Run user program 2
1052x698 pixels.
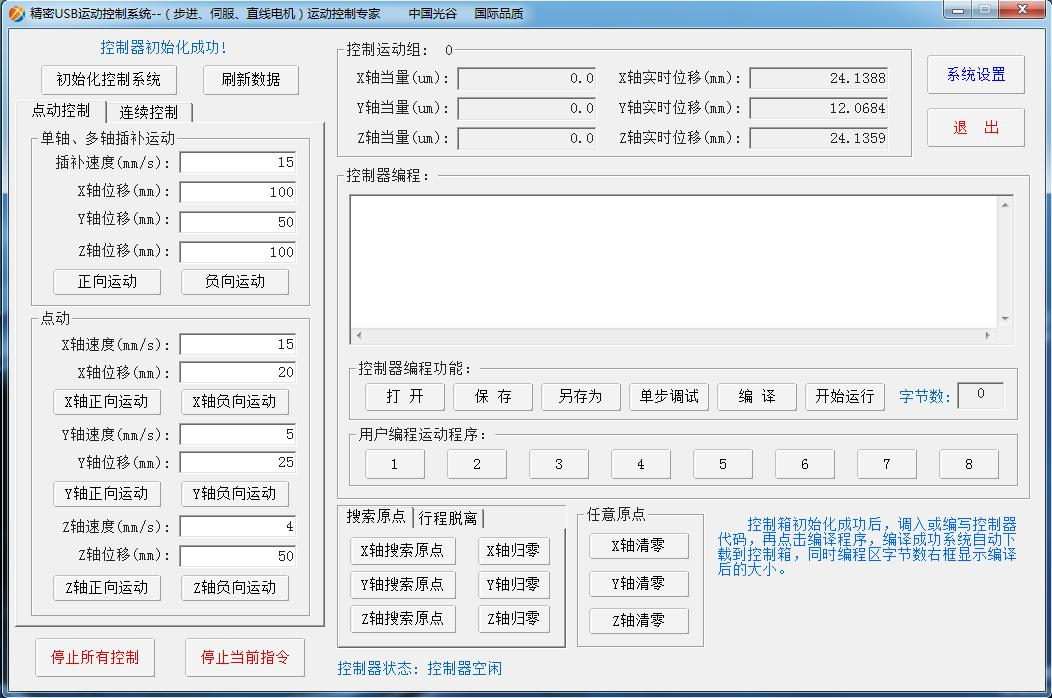[x=477, y=464]
